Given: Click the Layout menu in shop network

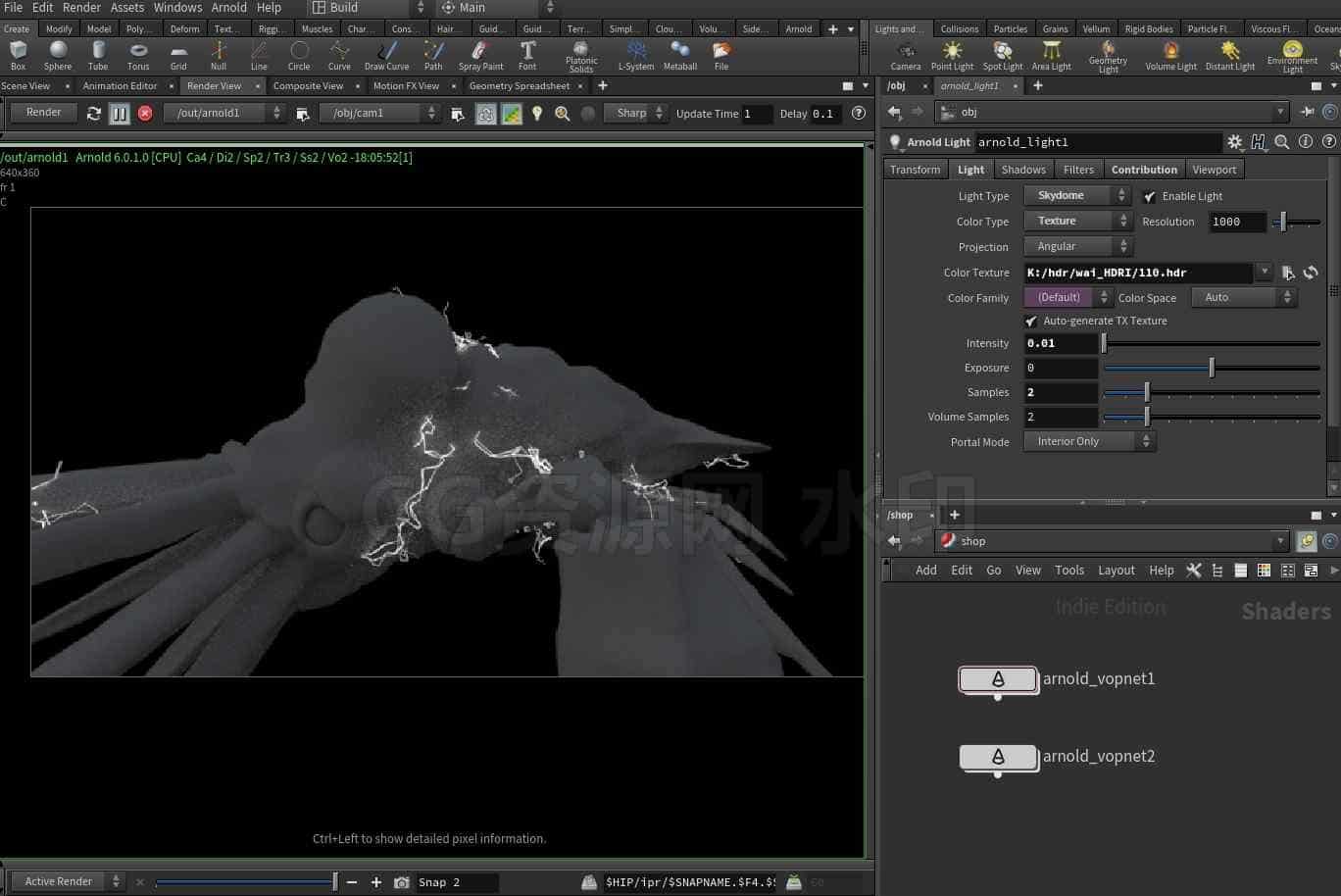Looking at the screenshot, I should (1116, 570).
